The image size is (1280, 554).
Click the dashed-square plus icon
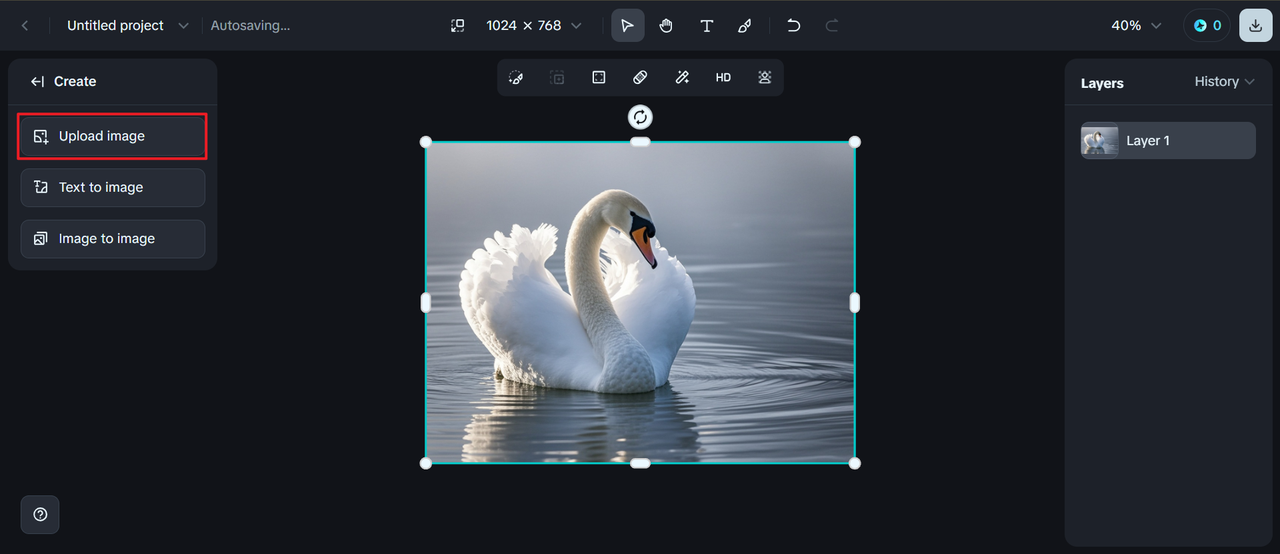557,77
